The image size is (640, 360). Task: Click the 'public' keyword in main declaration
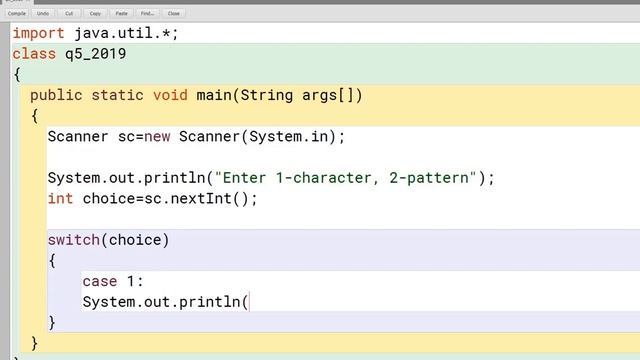[56, 96]
